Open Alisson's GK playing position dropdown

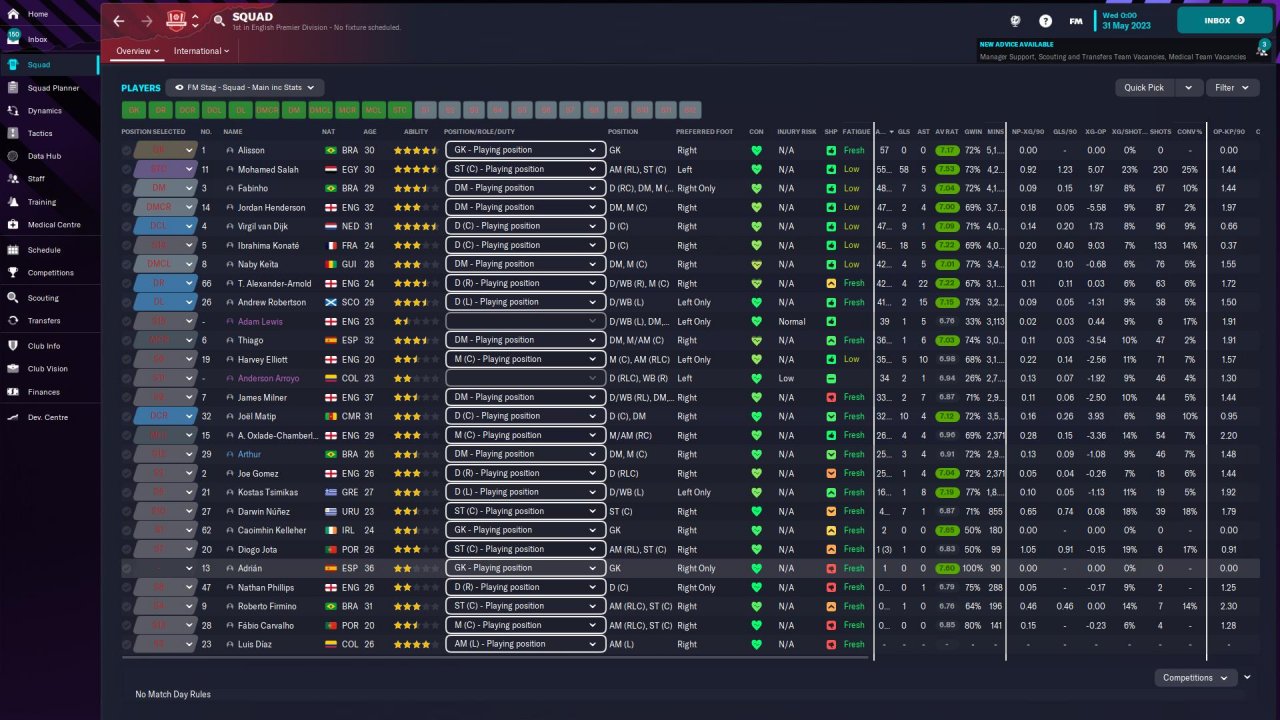[525, 150]
